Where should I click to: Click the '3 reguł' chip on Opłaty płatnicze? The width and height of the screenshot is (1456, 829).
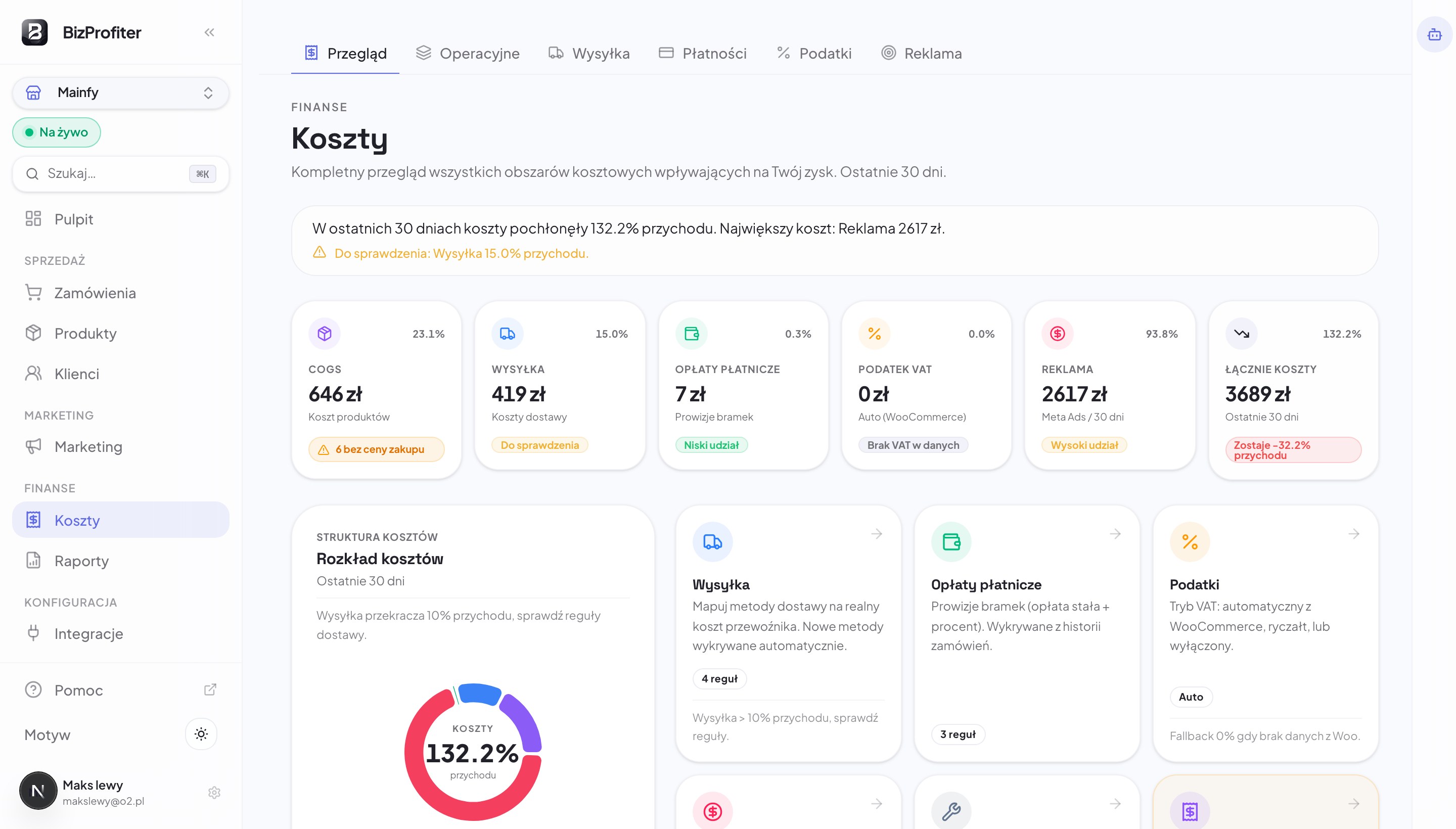[958, 734]
